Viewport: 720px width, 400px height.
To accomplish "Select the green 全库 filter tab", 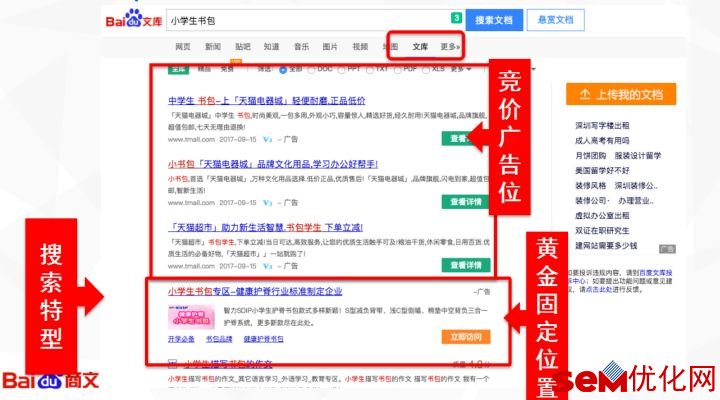I will pos(179,69).
